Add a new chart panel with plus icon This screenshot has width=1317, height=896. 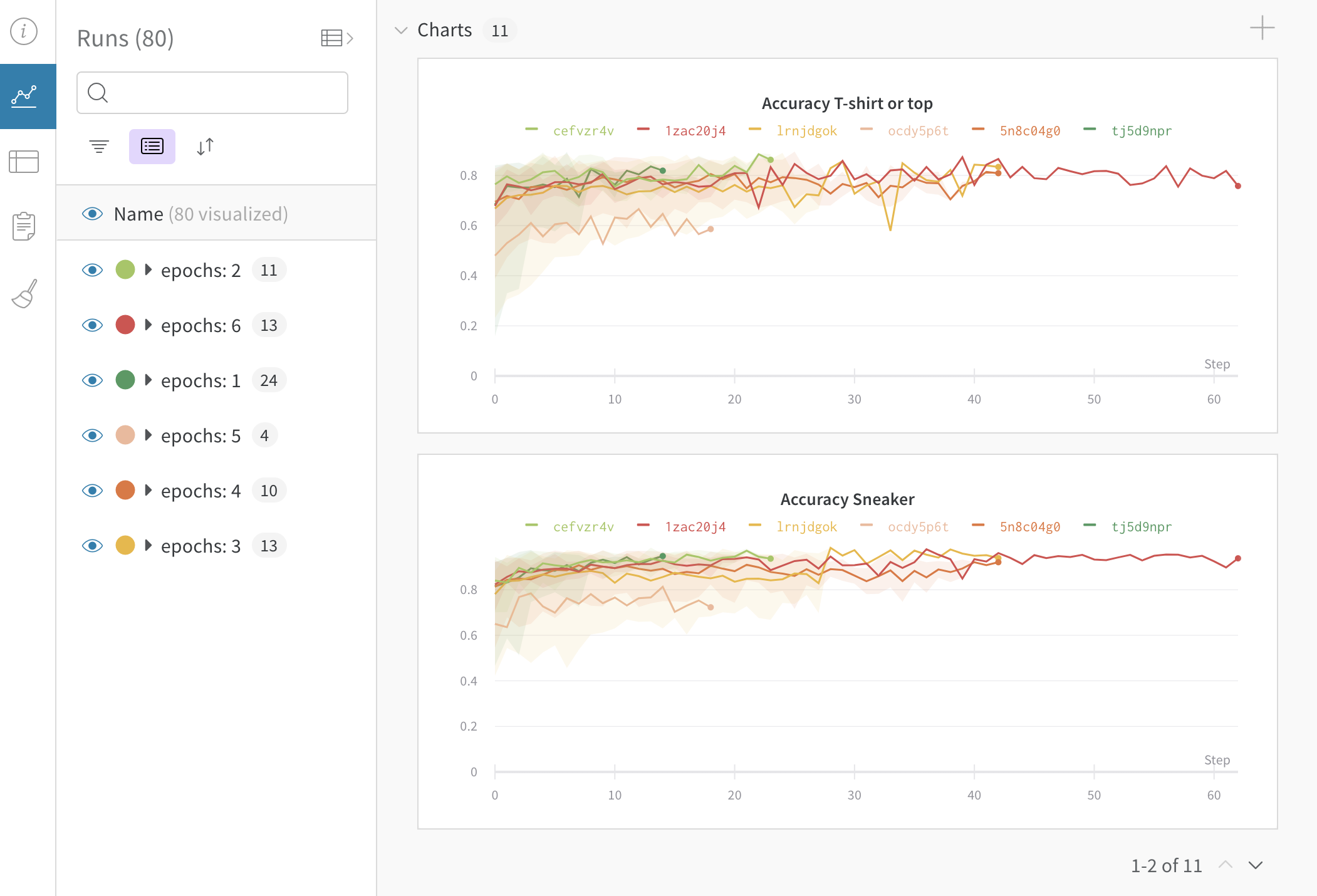pyautogui.click(x=1262, y=28)
